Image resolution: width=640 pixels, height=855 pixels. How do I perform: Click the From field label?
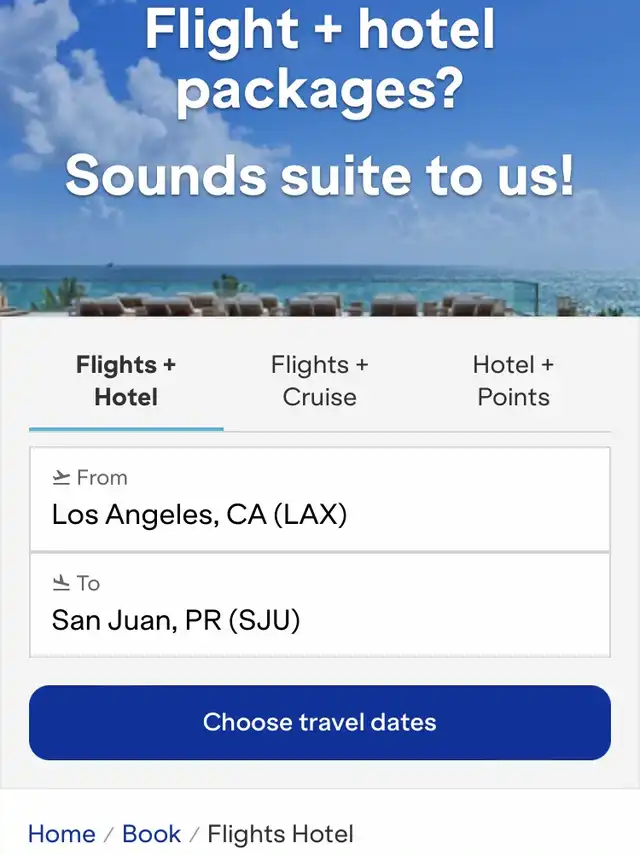(x=102, y=478)
